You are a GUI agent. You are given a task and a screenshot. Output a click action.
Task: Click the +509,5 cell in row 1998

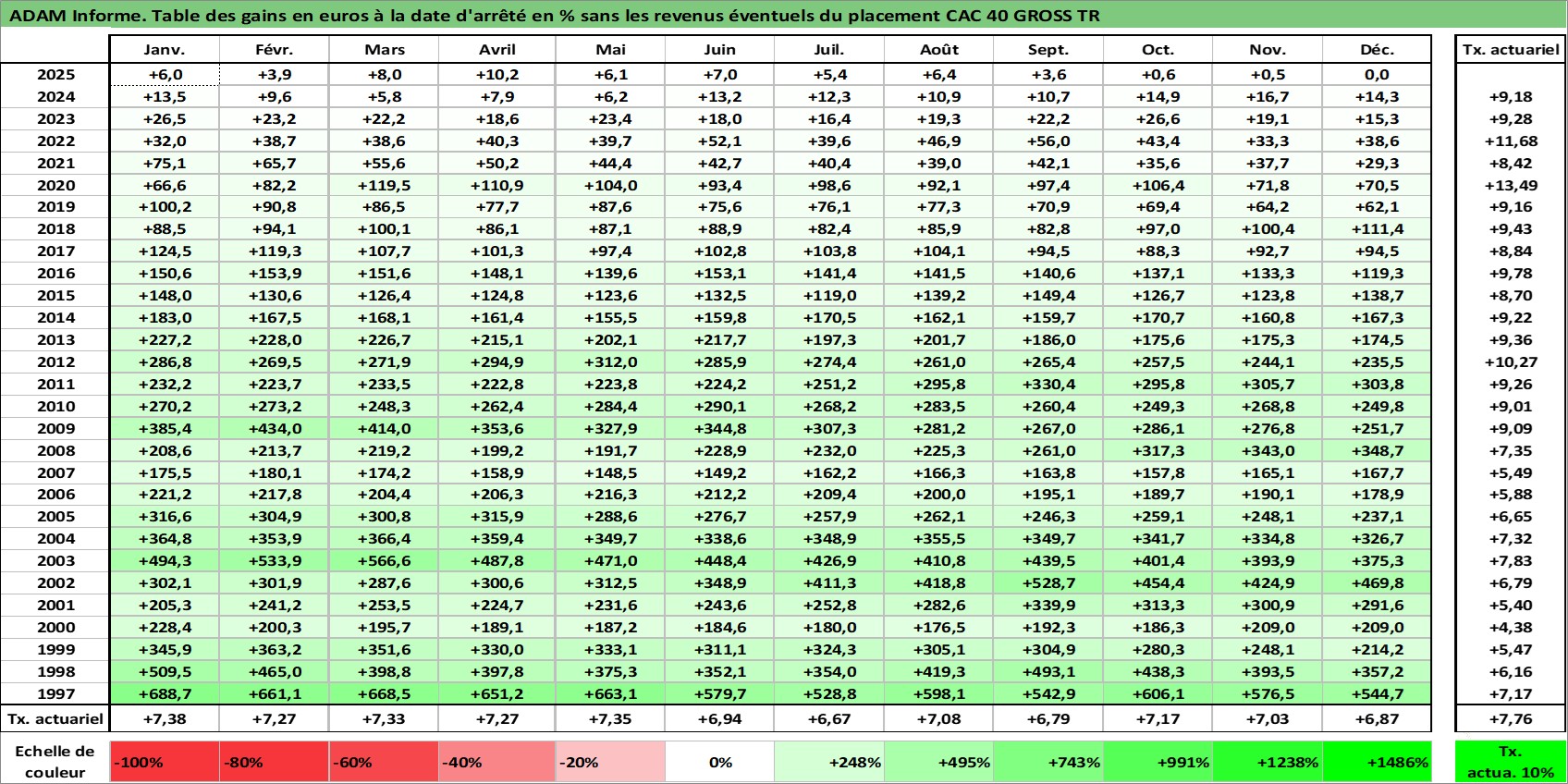pyautogui.click(x=165, y=671)
